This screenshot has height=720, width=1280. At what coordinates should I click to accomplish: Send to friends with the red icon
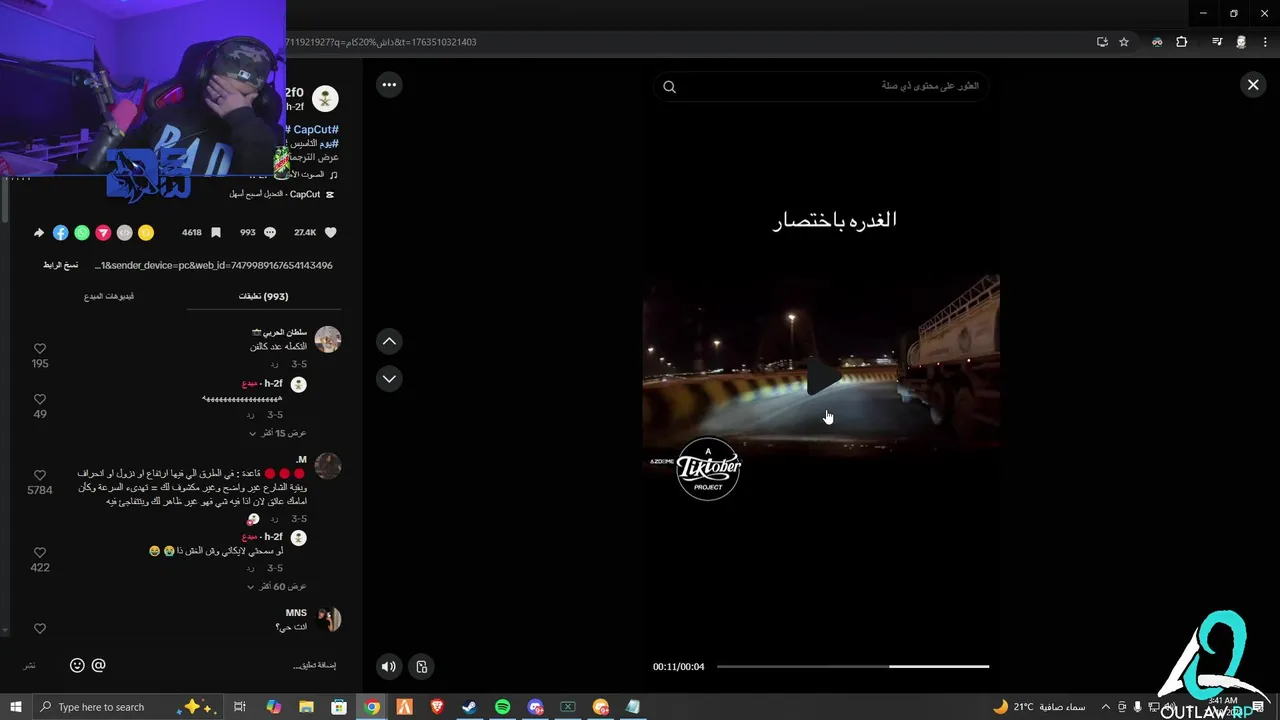tap(102, 232)
